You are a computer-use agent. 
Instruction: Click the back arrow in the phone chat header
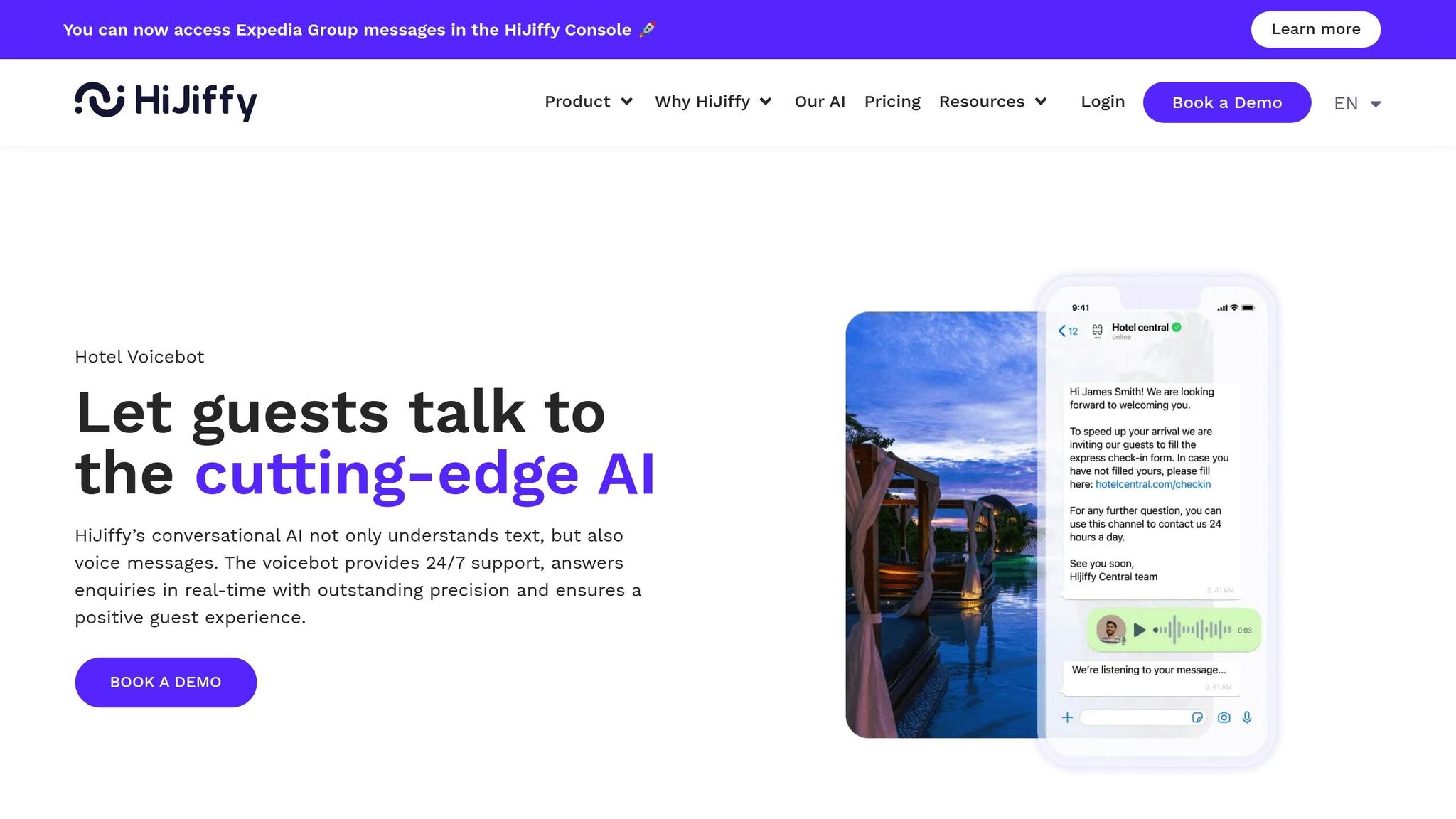1061,331
